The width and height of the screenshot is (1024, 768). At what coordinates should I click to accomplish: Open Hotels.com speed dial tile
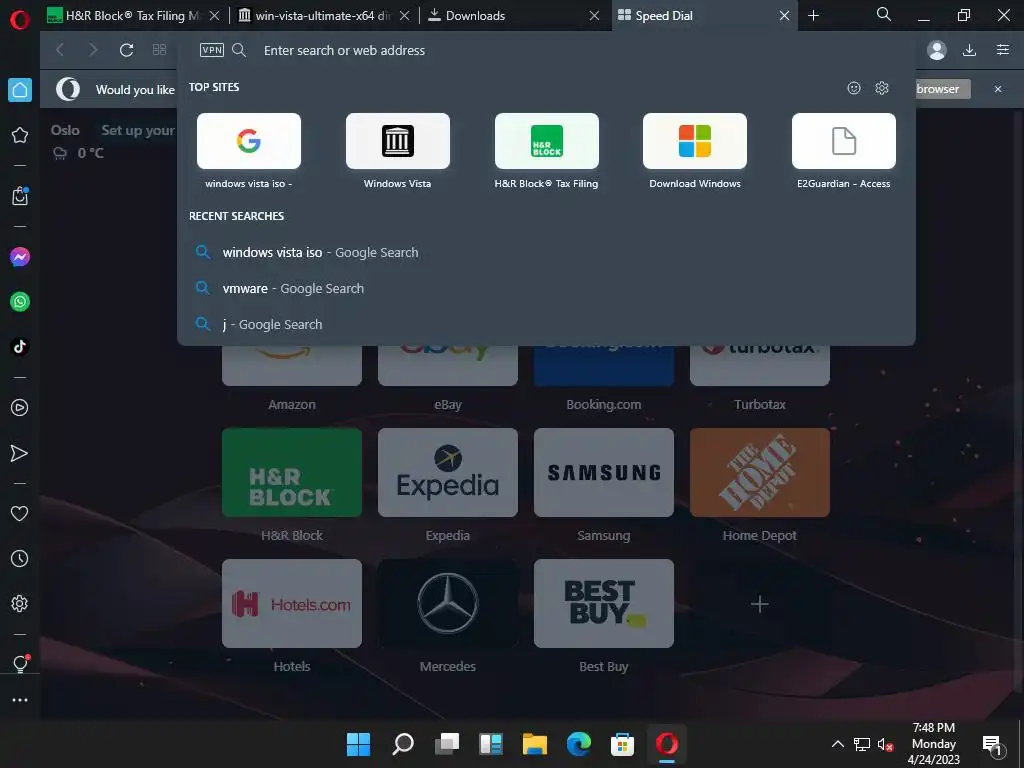[292, 603]
